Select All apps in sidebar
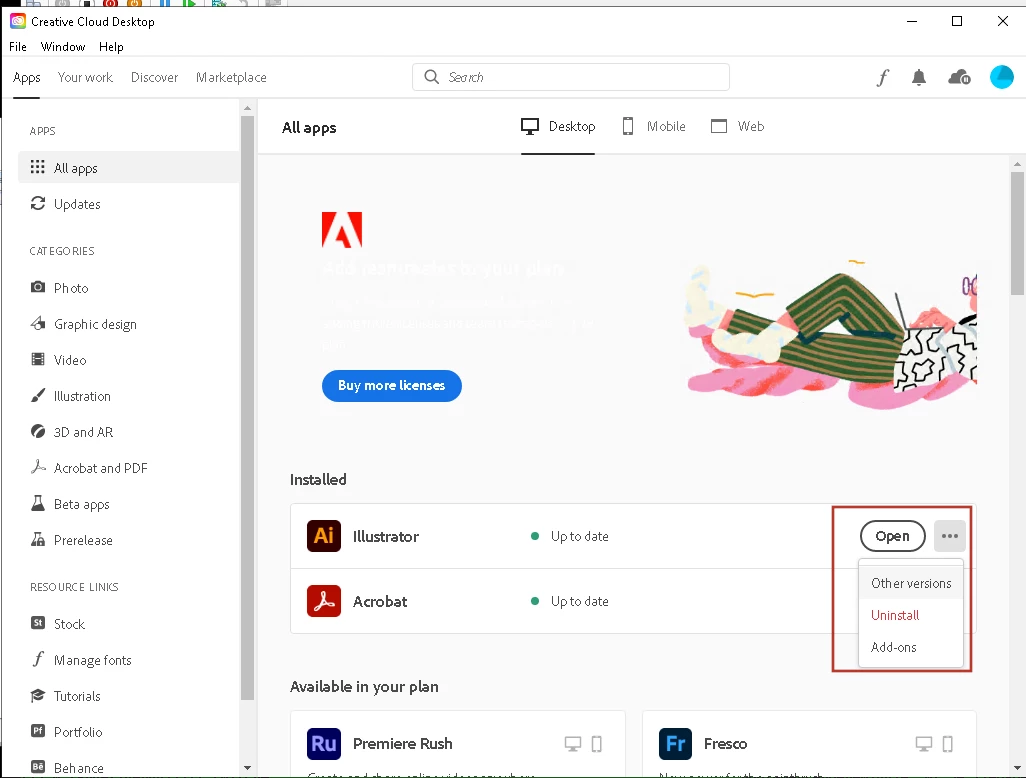1026x778 pixels. 128,168
